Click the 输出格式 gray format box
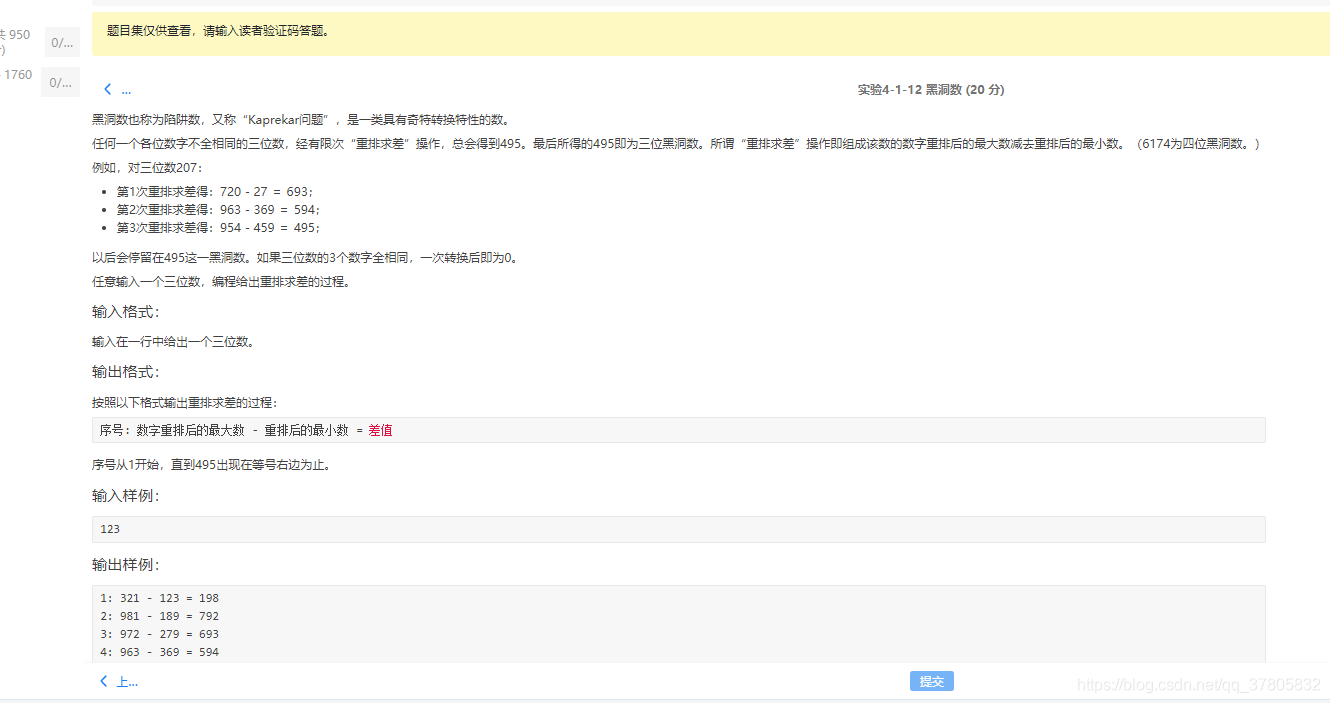Screen dimensions: 1330x703 click(680, 429)
